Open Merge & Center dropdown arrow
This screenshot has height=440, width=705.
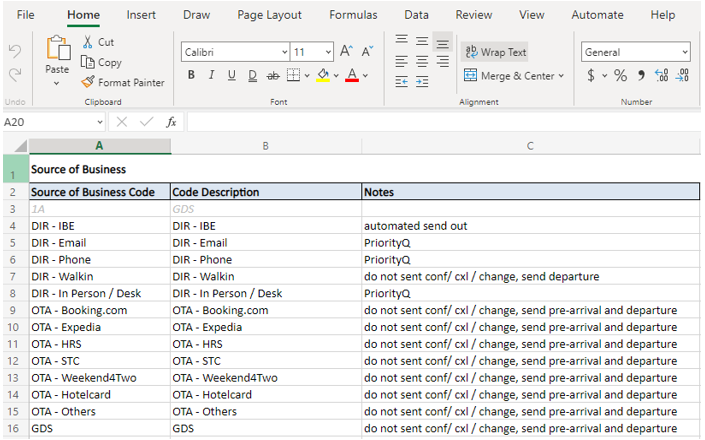561,76
